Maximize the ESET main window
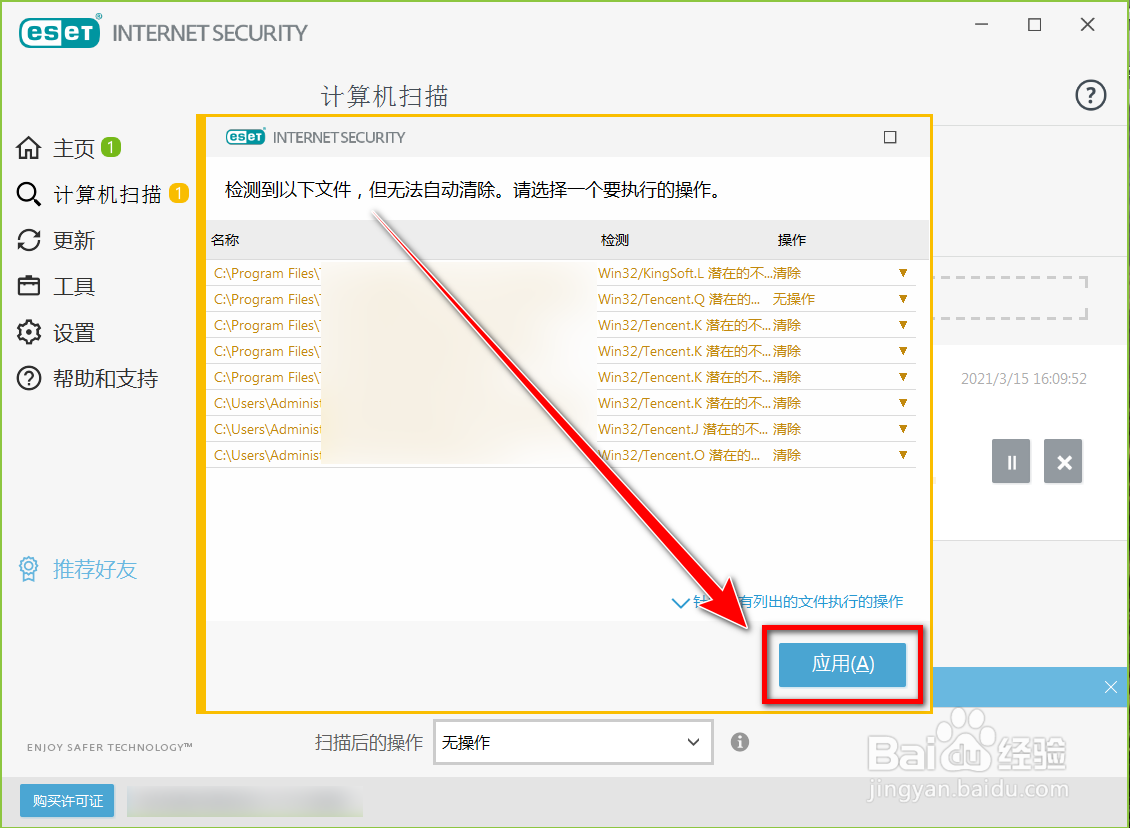 tap(1034, 25)
